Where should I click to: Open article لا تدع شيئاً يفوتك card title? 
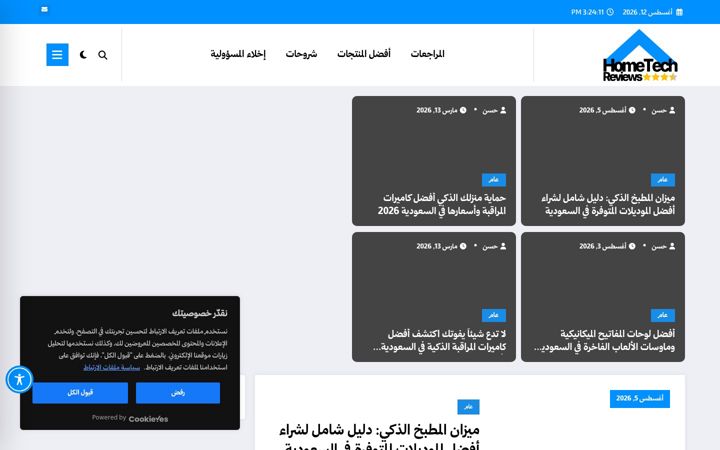click(x=439, y=340)
